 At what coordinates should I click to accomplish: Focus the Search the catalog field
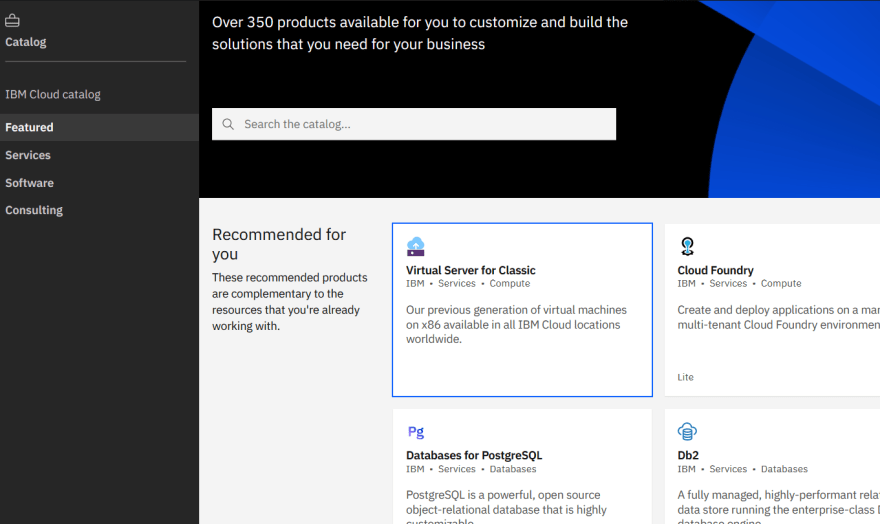414,124
